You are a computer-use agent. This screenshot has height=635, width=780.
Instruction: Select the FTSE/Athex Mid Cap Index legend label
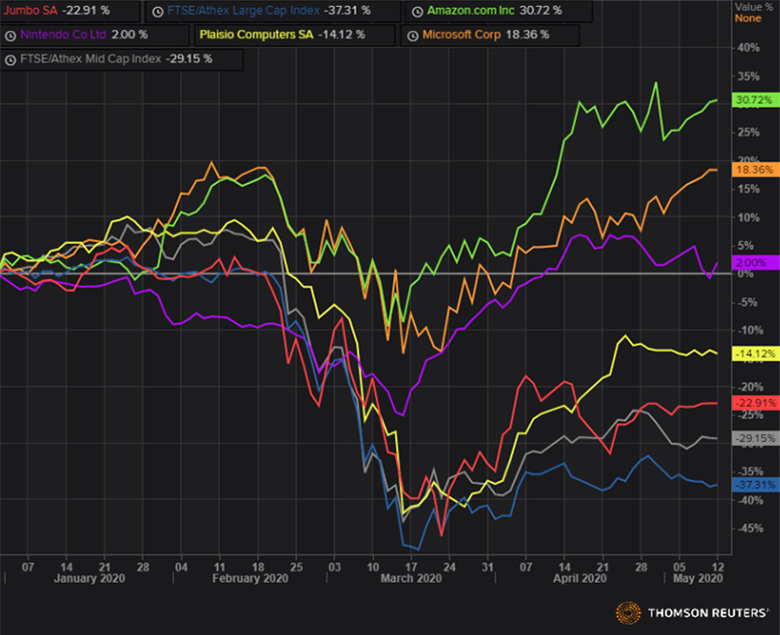[x=91, y=59]
